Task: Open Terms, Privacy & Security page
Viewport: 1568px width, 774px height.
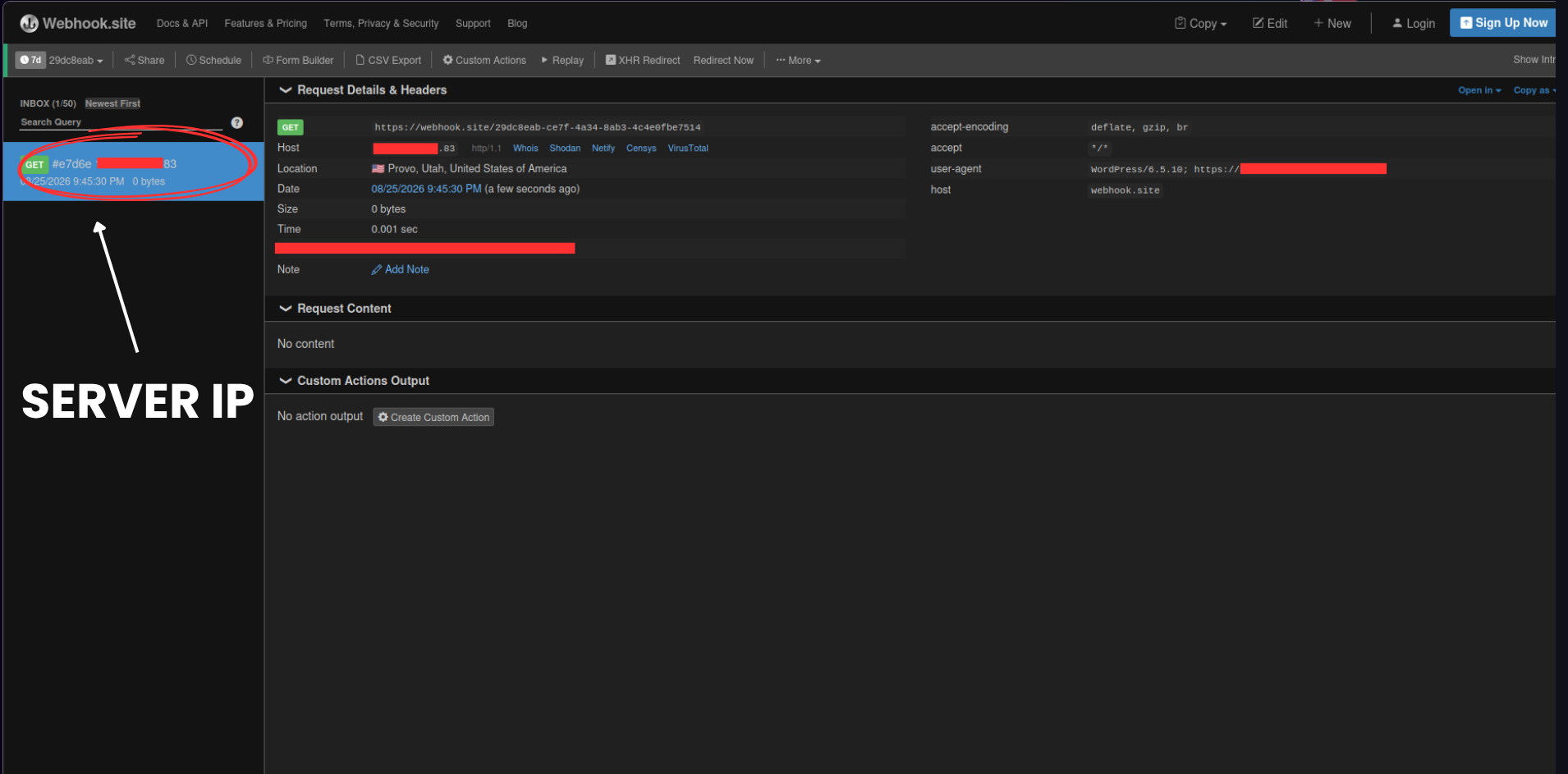Action: point(381,23)
